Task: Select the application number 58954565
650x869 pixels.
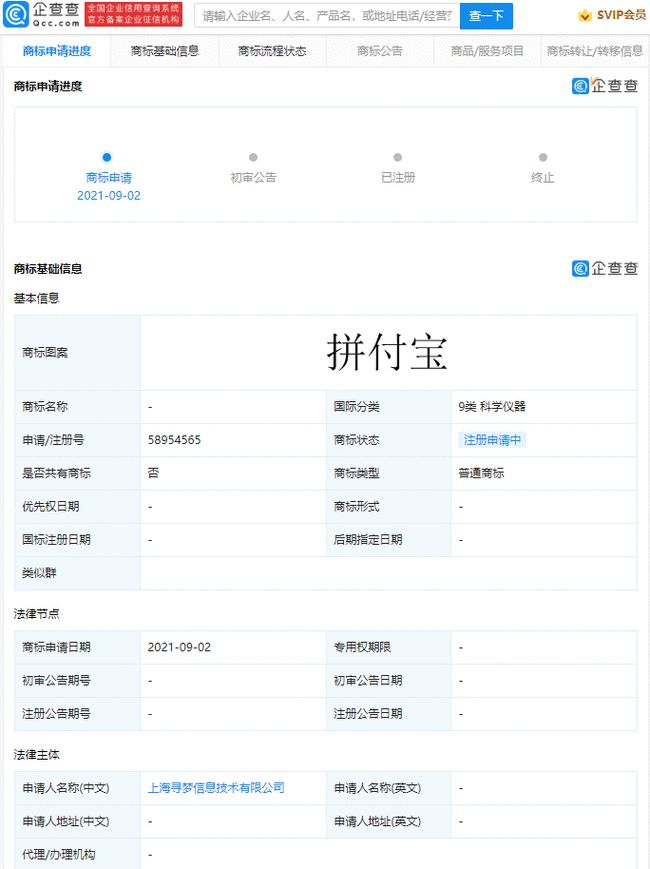Action: point(175,440)
